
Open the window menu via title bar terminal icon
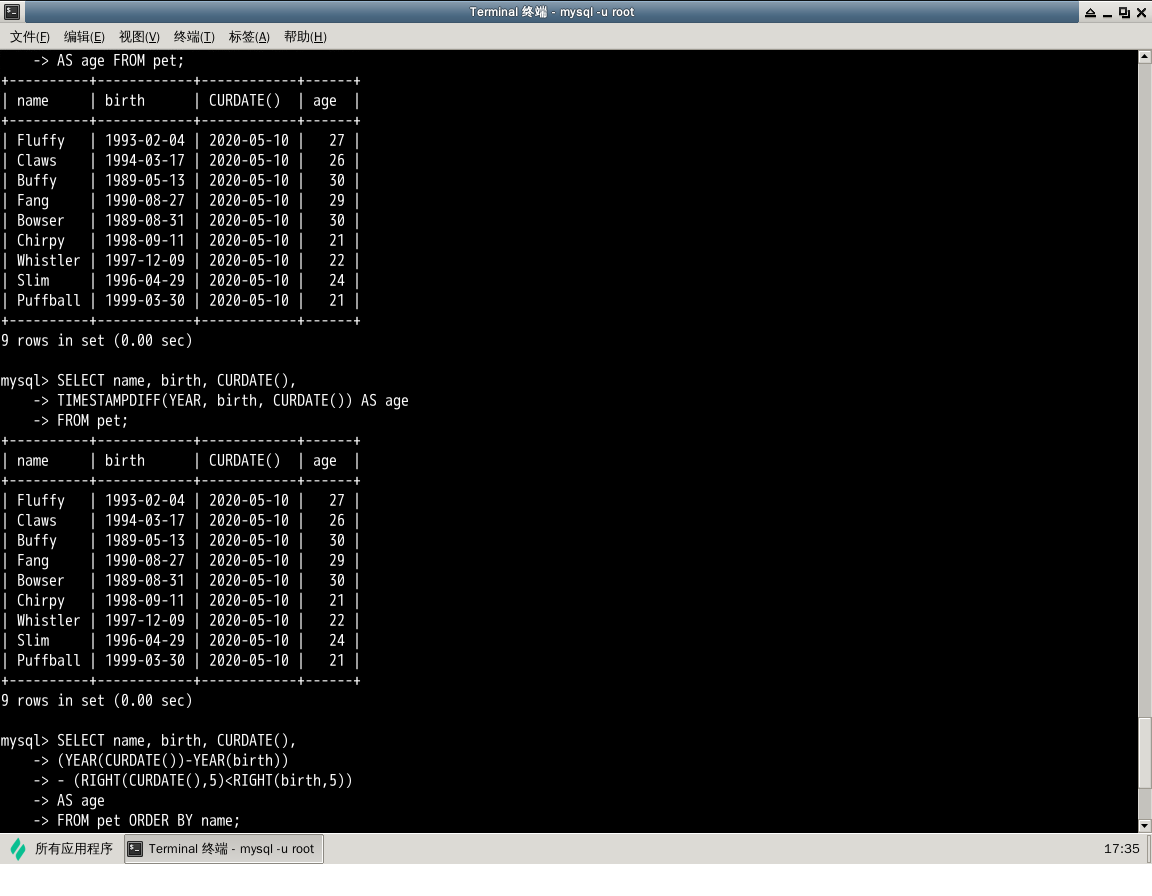11,12
